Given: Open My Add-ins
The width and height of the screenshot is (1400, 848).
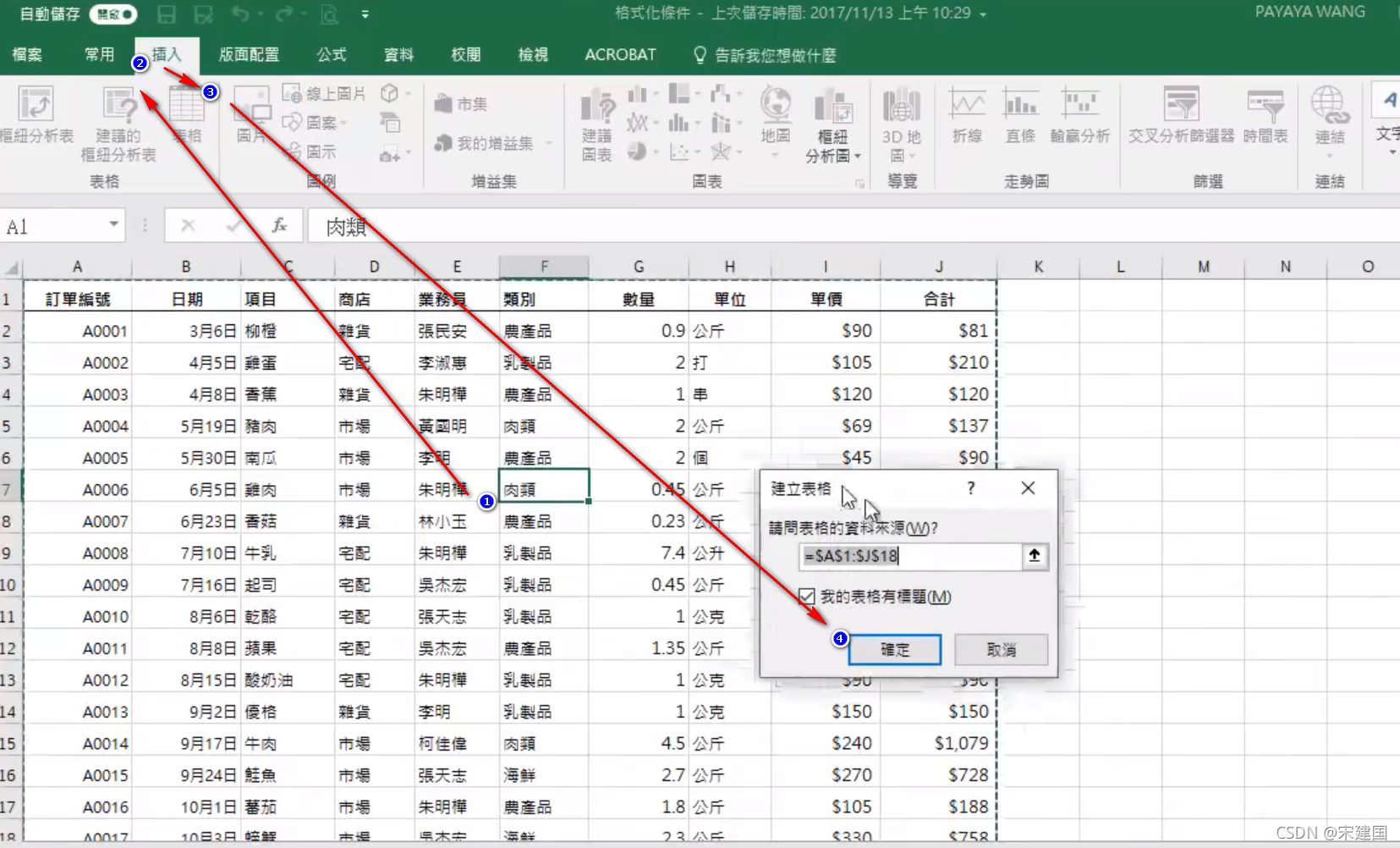Looking at the screenshot, I should (493, 143).
